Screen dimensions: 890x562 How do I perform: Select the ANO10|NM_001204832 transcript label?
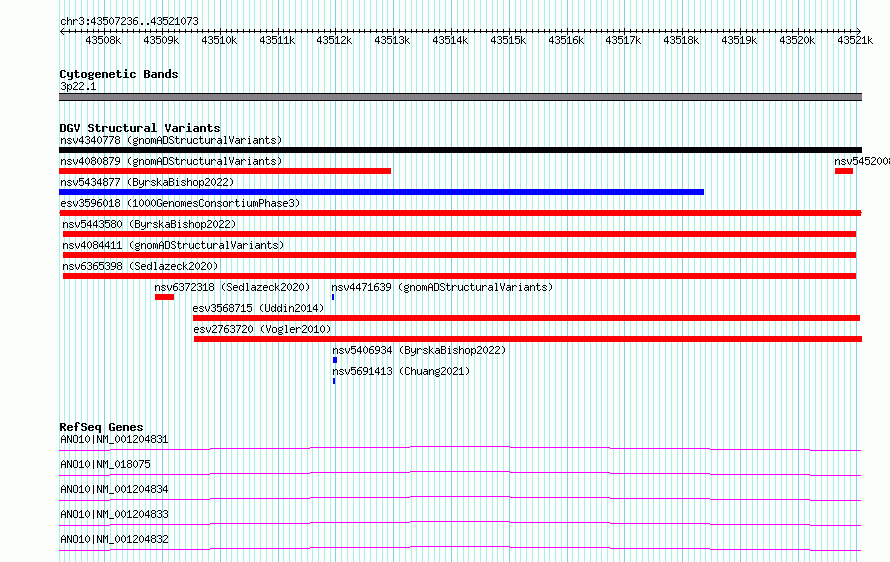click(x=114, y=539)
